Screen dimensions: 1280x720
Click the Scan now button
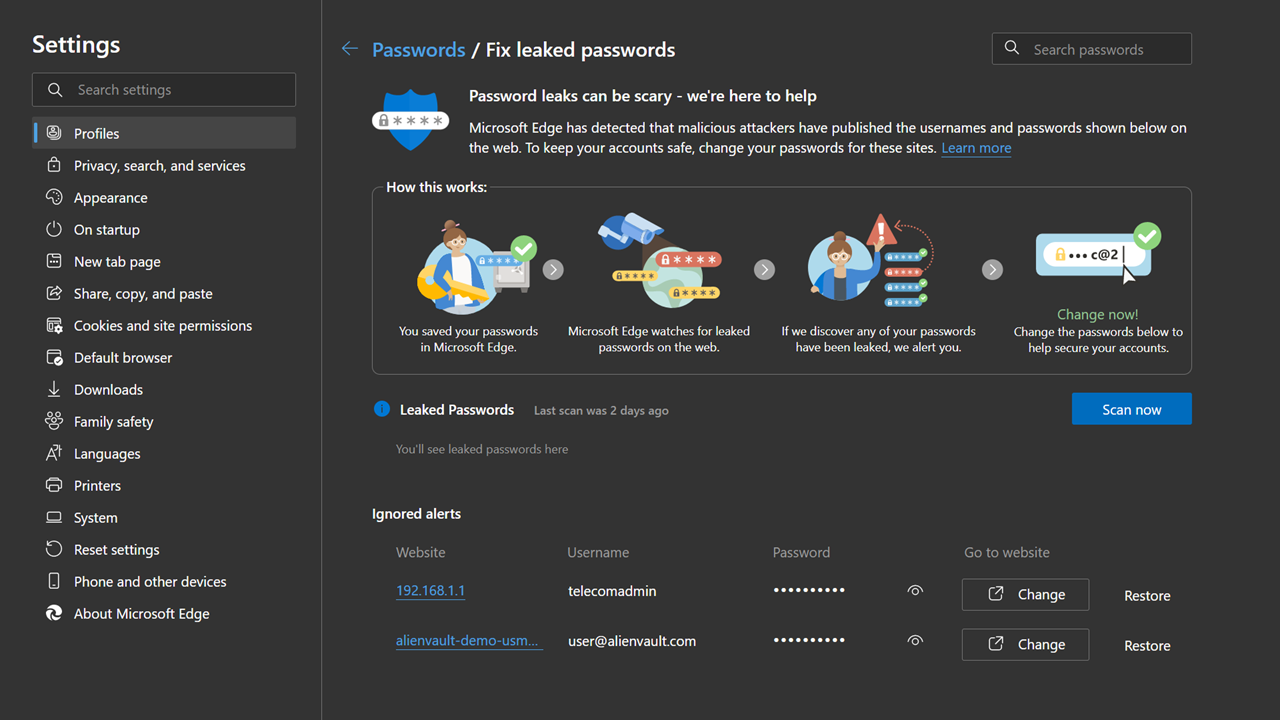1131,409
